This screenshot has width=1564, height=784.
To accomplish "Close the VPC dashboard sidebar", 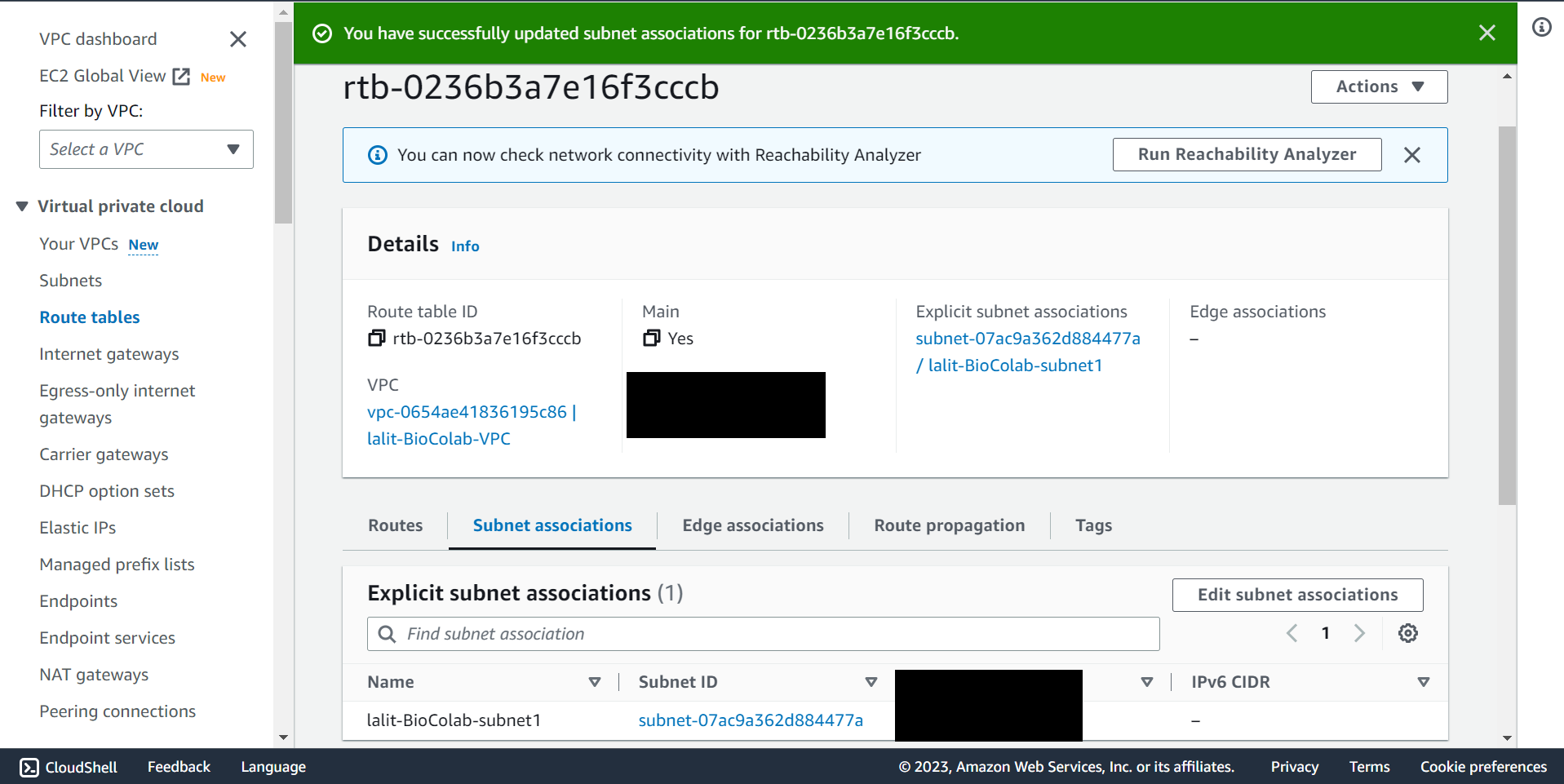I will 238,39.
